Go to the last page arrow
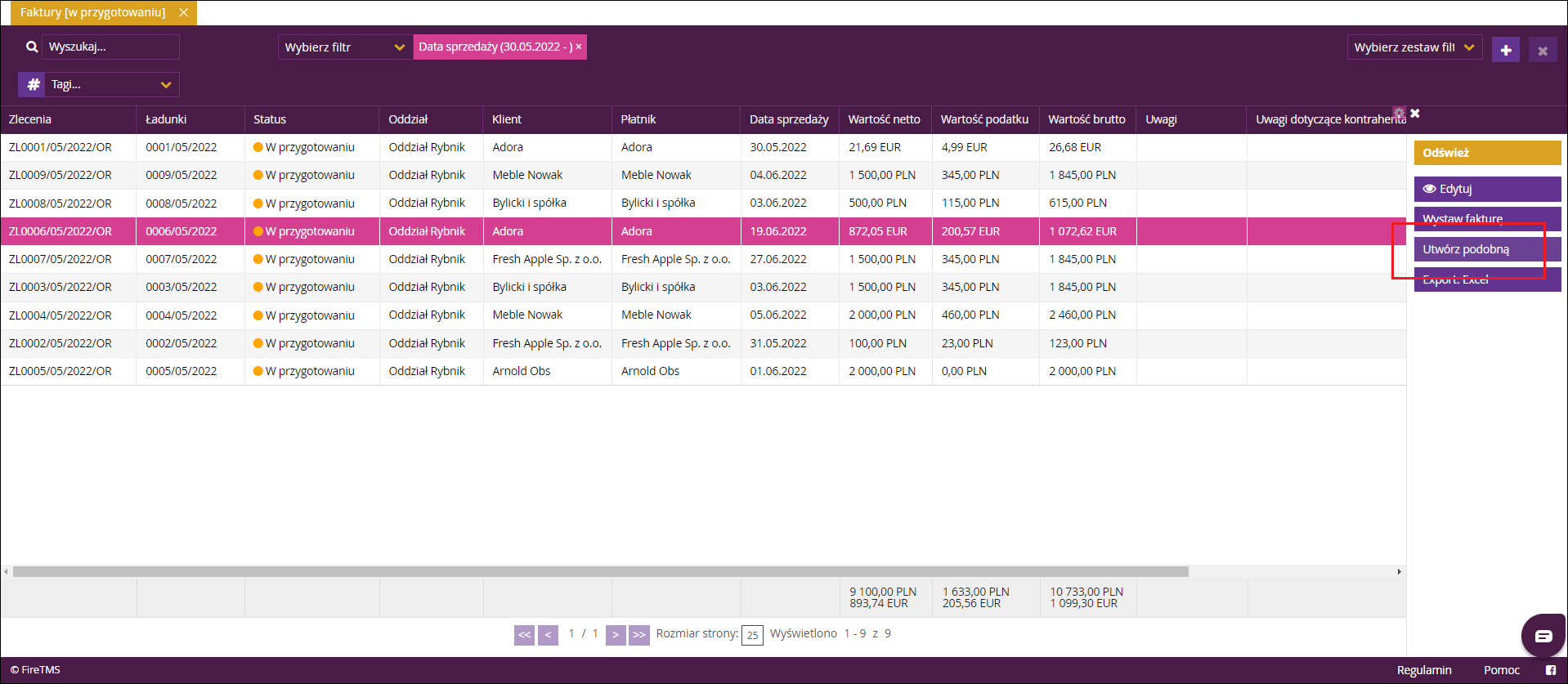Image resolution: width=1568 pixels, height=684 pixels. pyautogui.click(x=639, y=635)
